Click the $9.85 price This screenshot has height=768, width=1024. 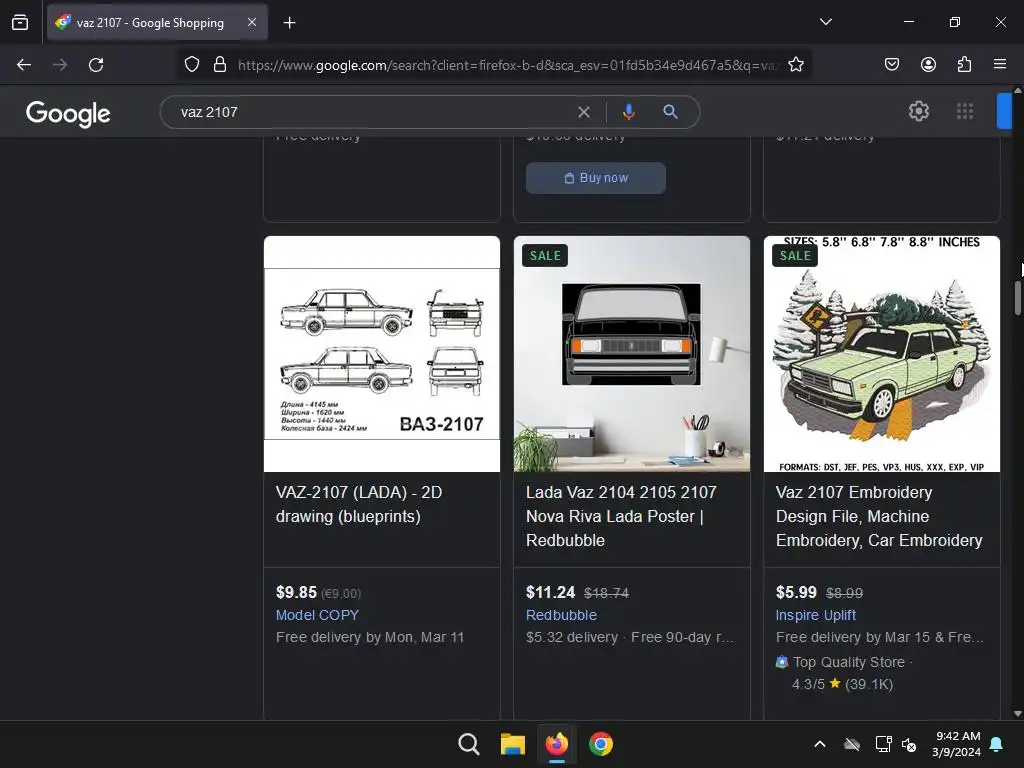[296, 592]
